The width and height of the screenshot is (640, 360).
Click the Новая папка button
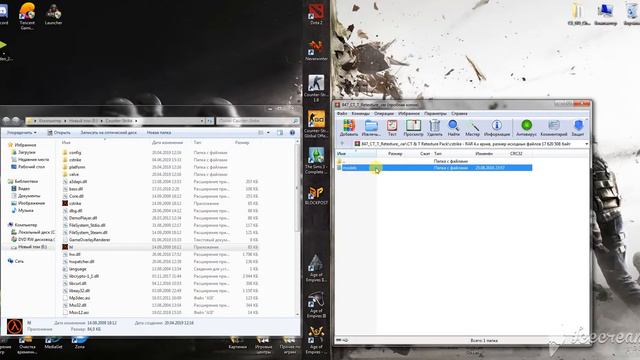tap(159, 133)
